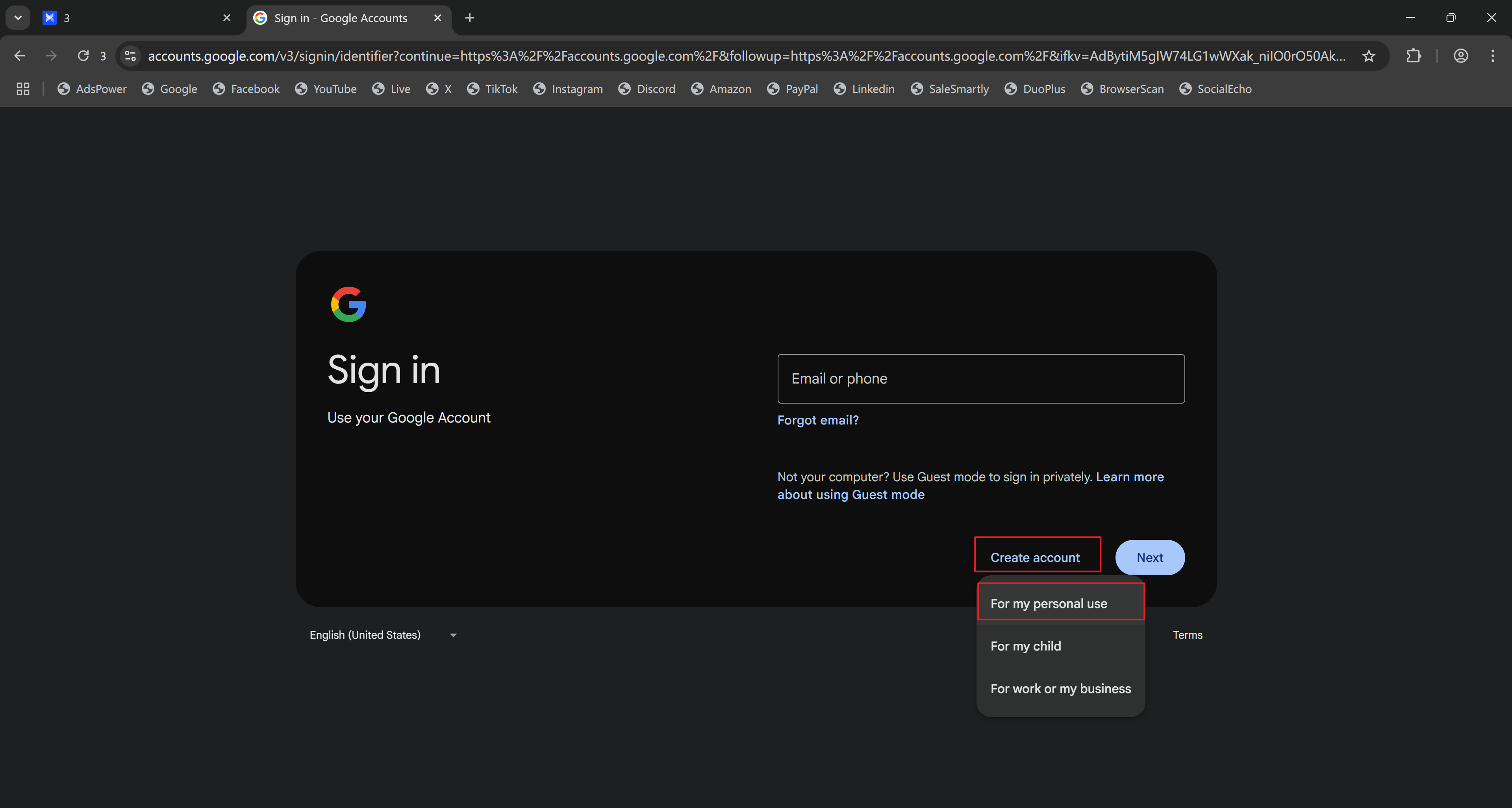Open the Amazon bookmark
1512x808 pixels.
(721, 89)
